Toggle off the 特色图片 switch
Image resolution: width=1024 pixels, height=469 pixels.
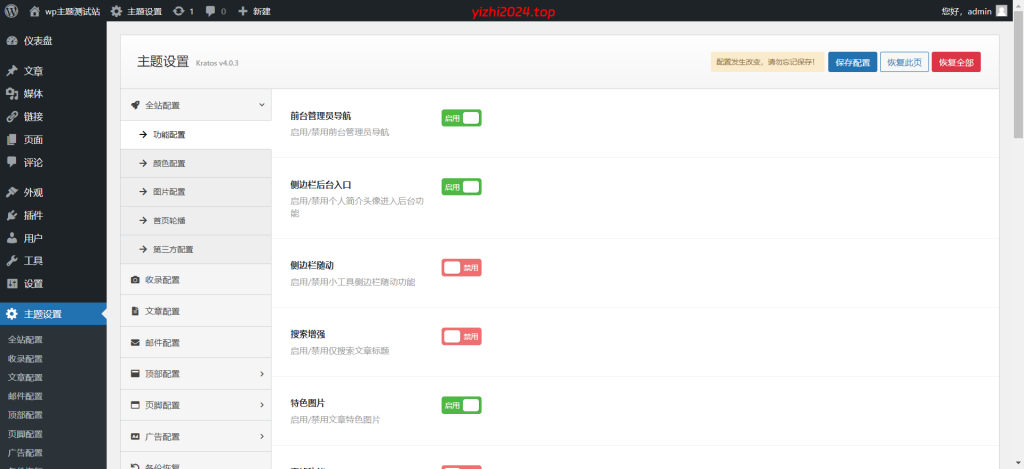[461, 405]
